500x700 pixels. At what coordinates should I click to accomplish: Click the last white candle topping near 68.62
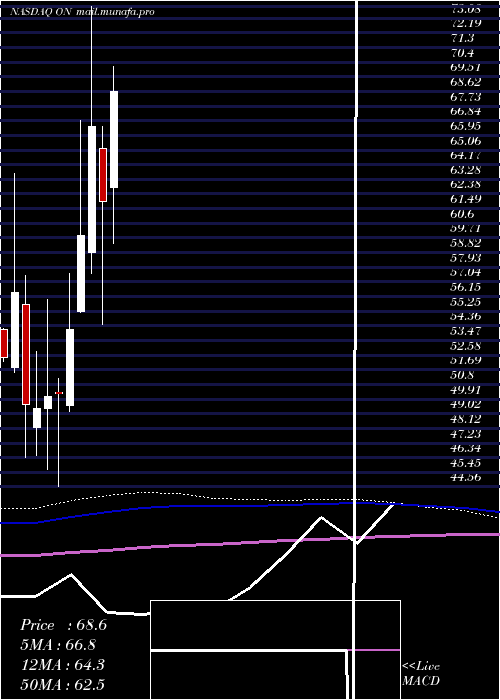tap(114, 139)
